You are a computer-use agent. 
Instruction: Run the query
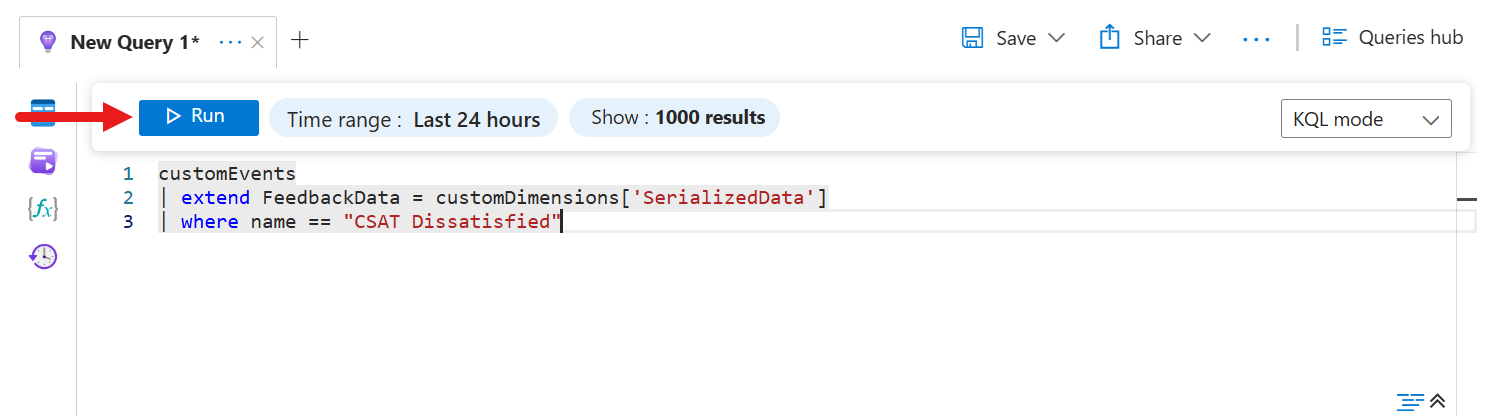point(198,117)
